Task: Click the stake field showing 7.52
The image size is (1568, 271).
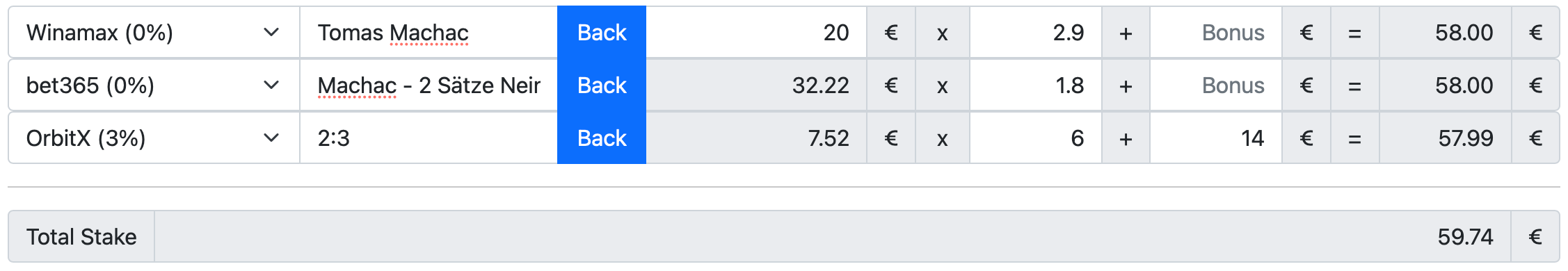Action: pyautogui.click(x=756, y=138)
